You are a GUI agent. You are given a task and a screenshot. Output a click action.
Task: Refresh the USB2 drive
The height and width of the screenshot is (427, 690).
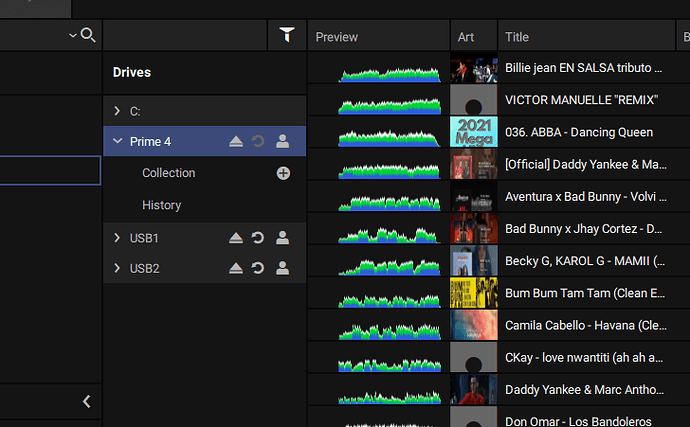click(x=258, y=268)
